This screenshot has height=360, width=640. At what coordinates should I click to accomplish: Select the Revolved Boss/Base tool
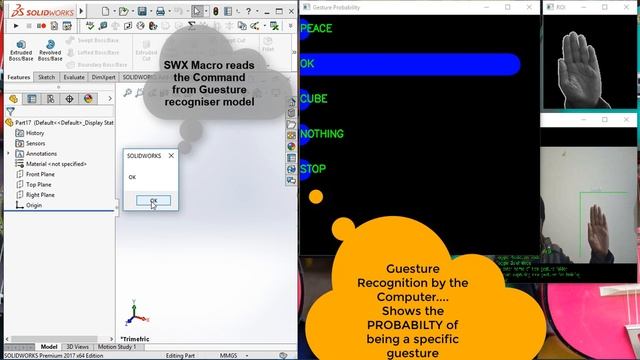coord(50,51)
